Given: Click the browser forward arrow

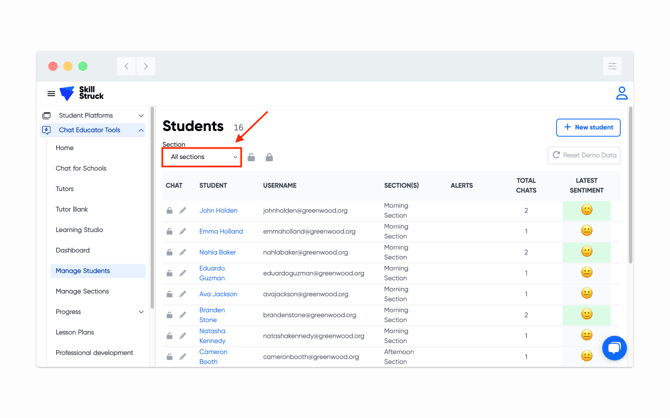Looking at the screenshot, I should point(146,66).
